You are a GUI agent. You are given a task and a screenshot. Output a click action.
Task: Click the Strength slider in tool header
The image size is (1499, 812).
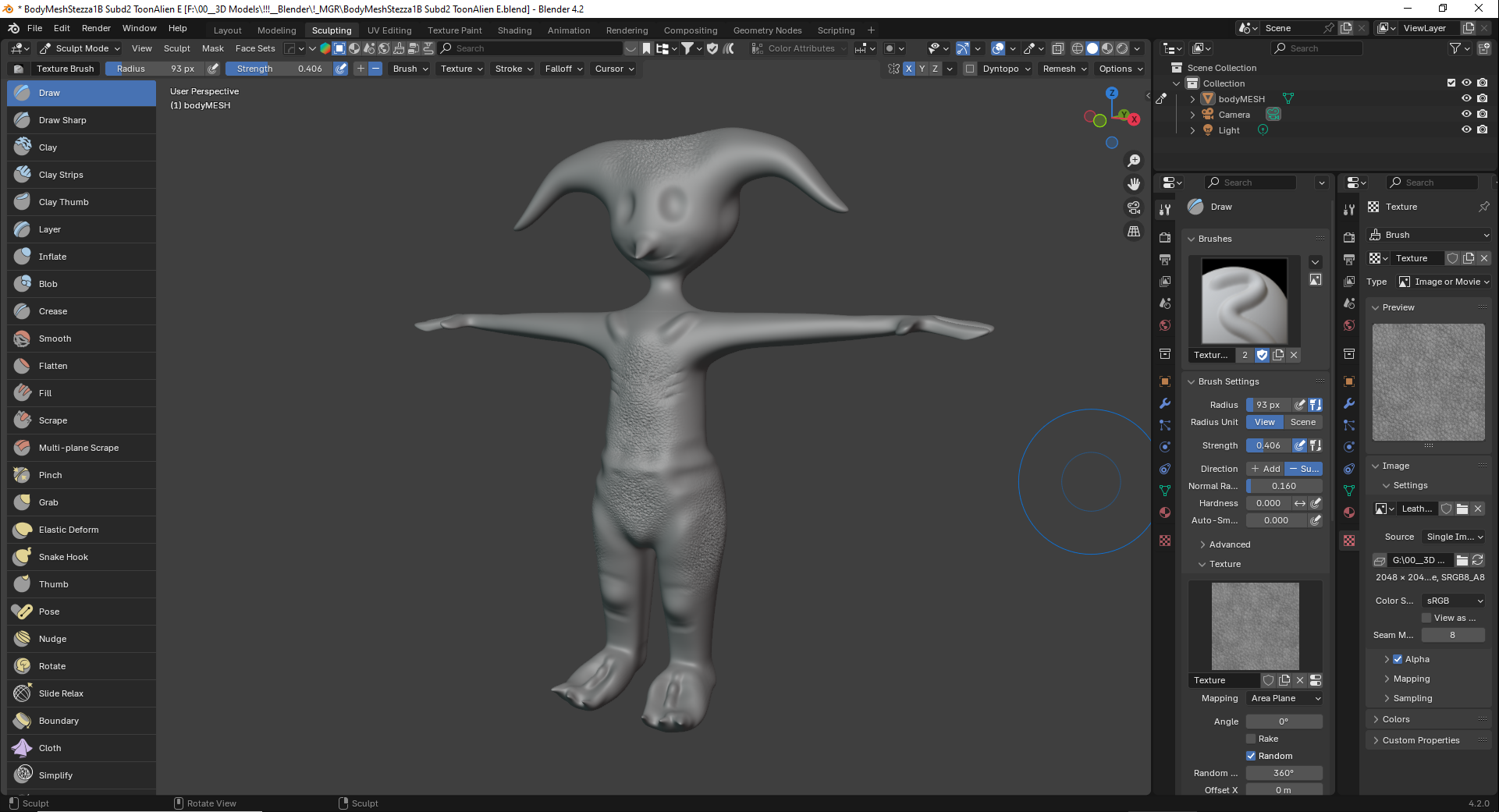(x=279, y=69)
